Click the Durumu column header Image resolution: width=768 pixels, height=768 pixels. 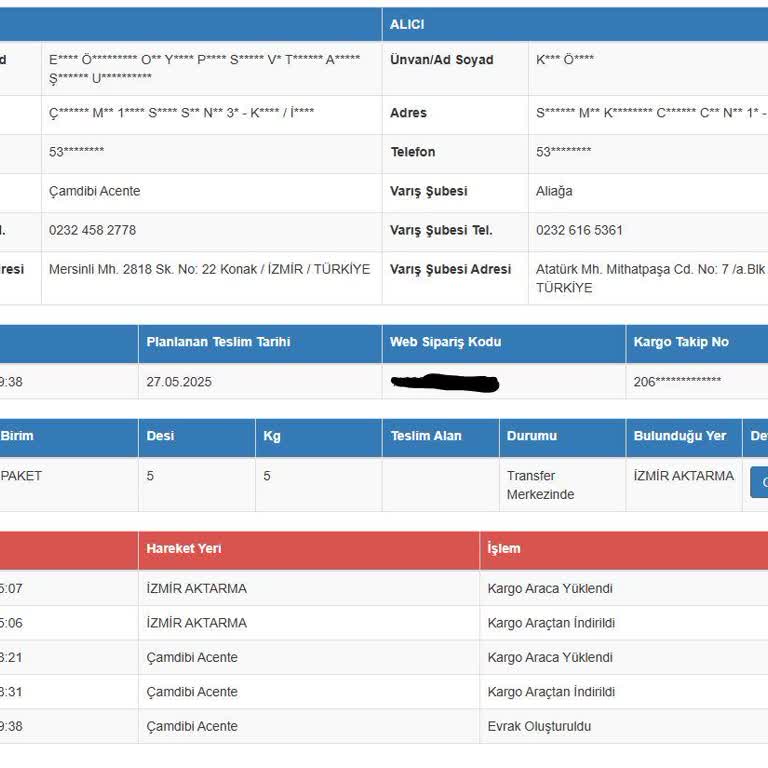(531, 436)
